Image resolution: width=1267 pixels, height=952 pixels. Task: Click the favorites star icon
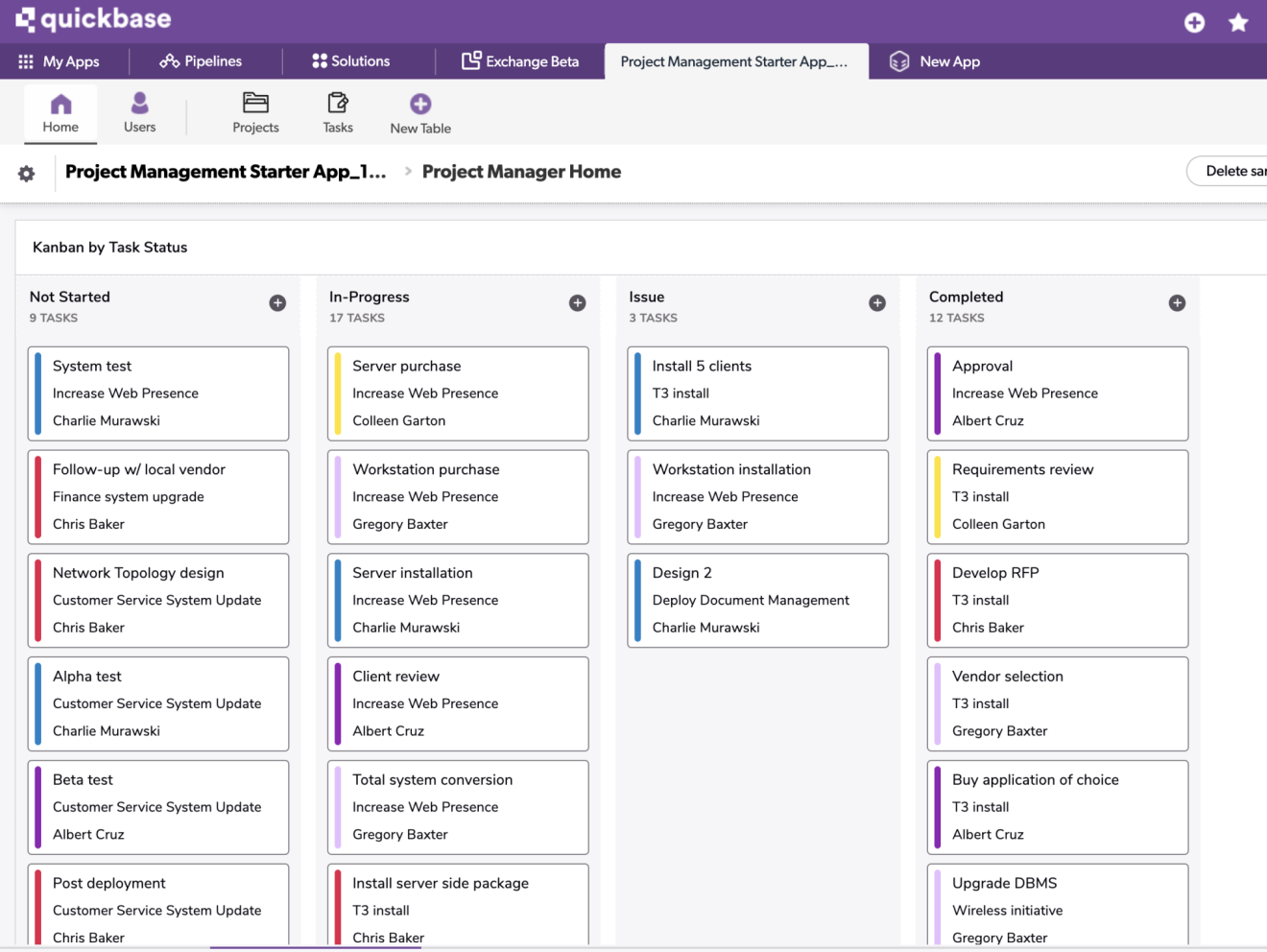click(1238, 23)
